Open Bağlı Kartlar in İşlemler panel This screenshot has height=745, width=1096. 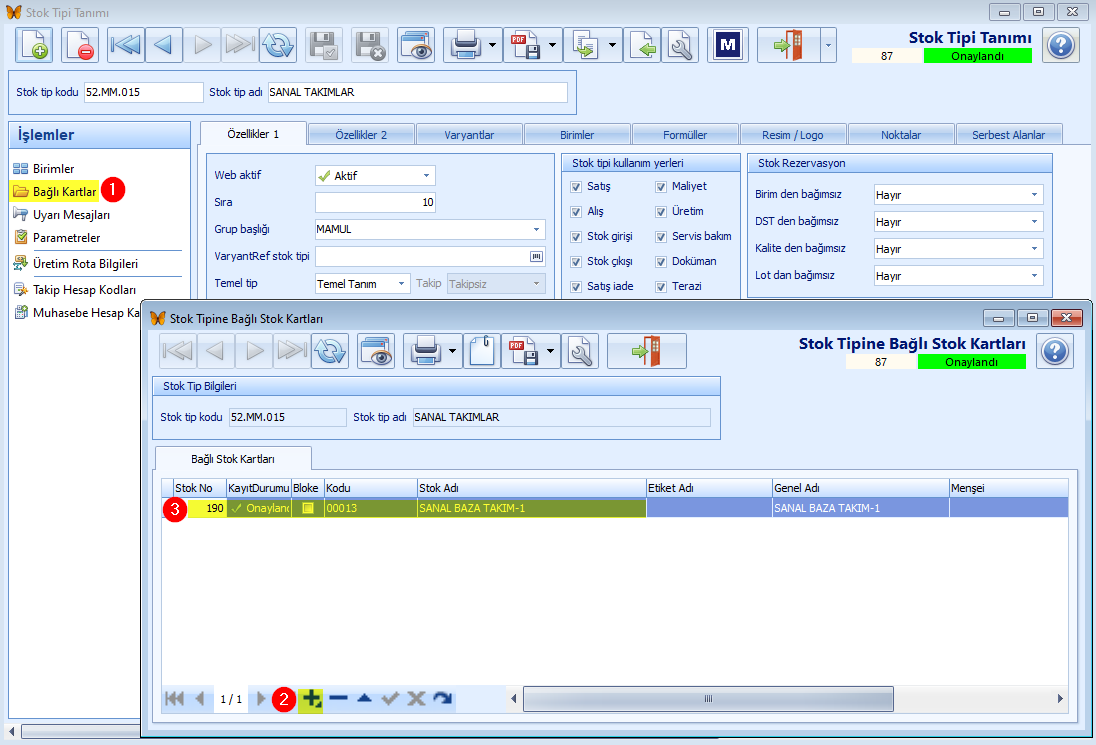point(55,191)
